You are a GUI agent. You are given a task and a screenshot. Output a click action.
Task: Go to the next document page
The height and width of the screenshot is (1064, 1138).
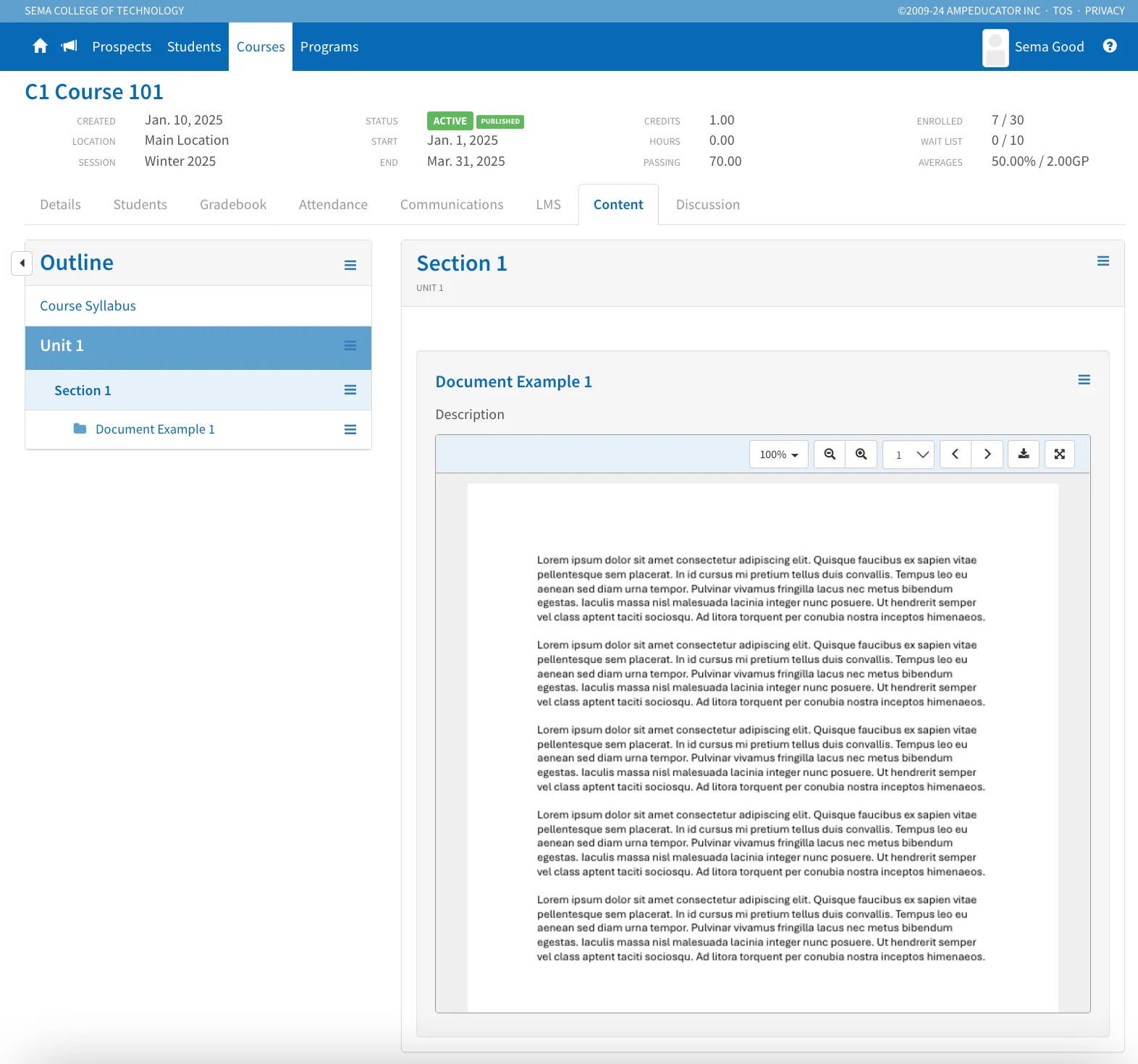987,455
